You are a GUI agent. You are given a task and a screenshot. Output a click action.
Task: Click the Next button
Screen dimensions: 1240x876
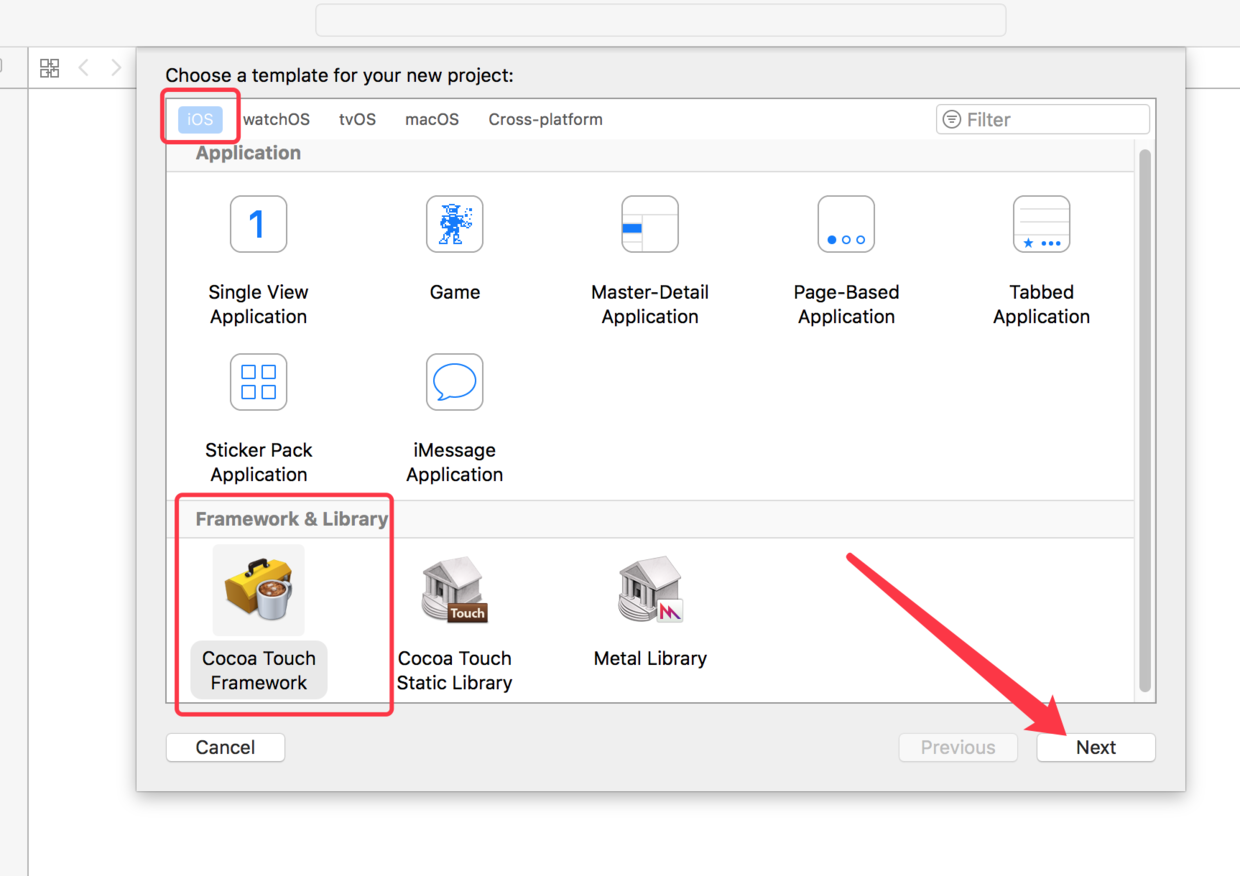pos(1096,747)
